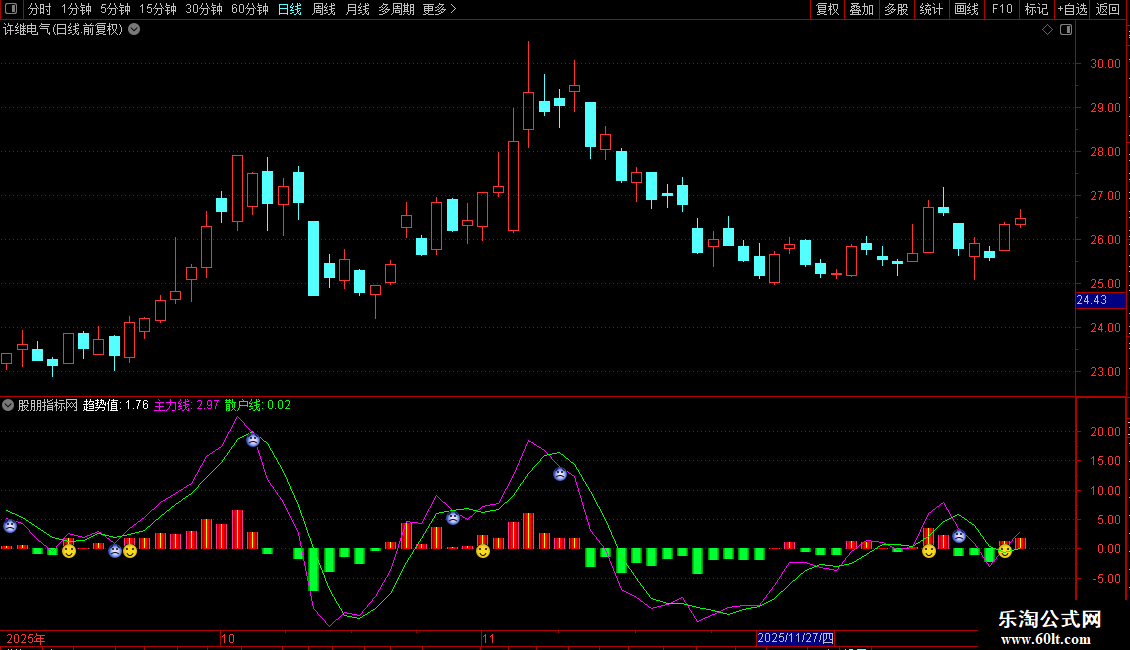Click the sad face marker at the far left edge
Screen dimensions: 1130x650
pos(10,526)
